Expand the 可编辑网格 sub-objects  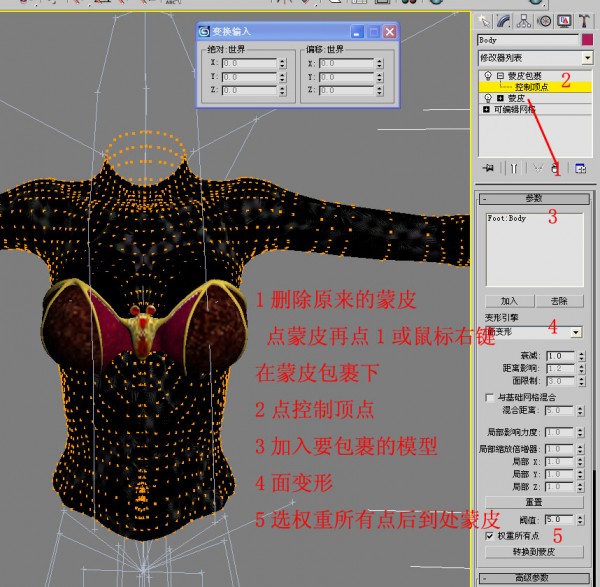(486, 109)
